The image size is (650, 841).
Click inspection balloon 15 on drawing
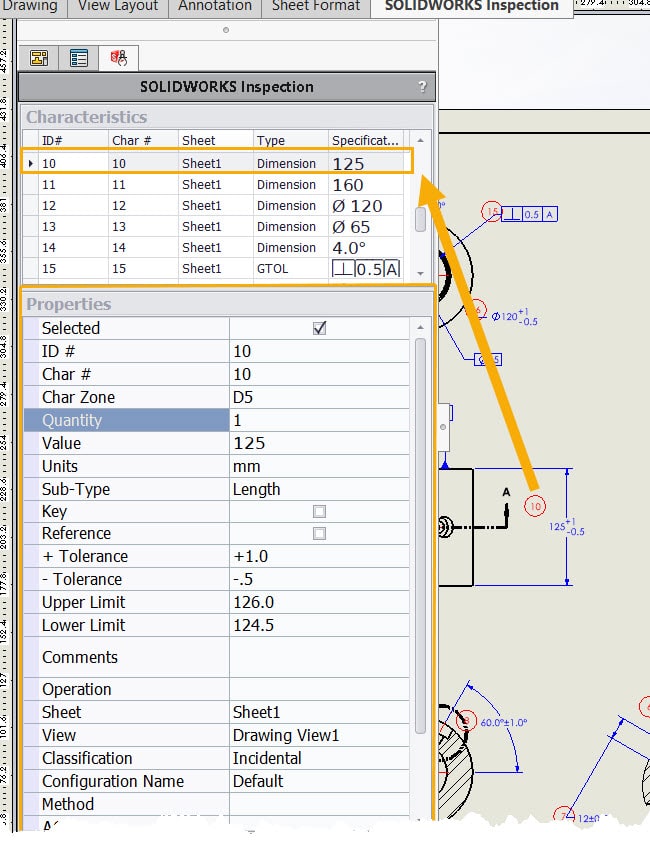point(491,212)
